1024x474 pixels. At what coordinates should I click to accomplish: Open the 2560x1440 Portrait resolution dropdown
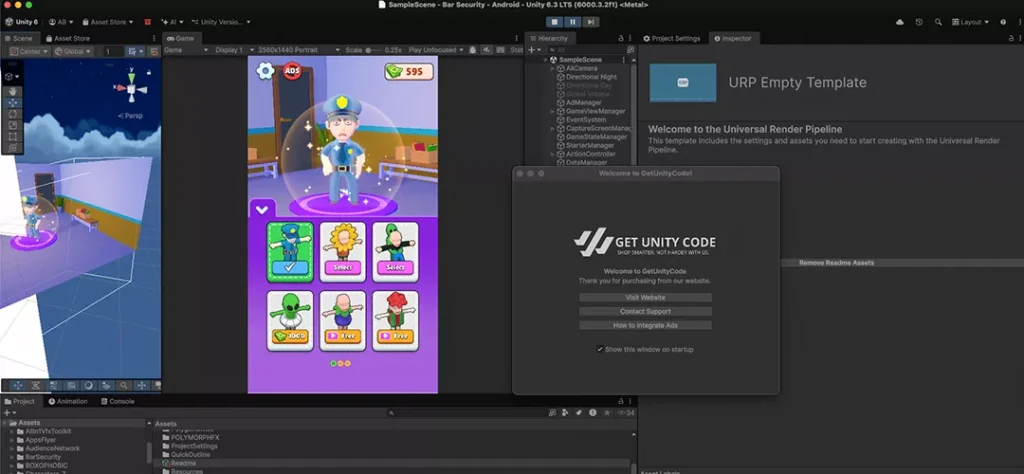click(299, 50)
